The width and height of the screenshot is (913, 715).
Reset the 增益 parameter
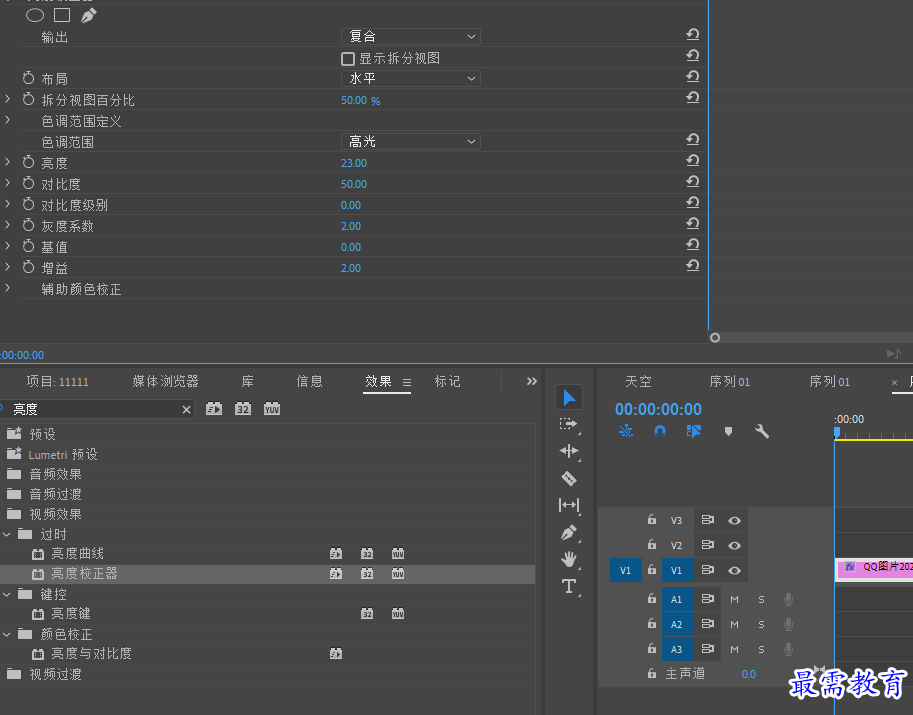(x=692, y=266)
